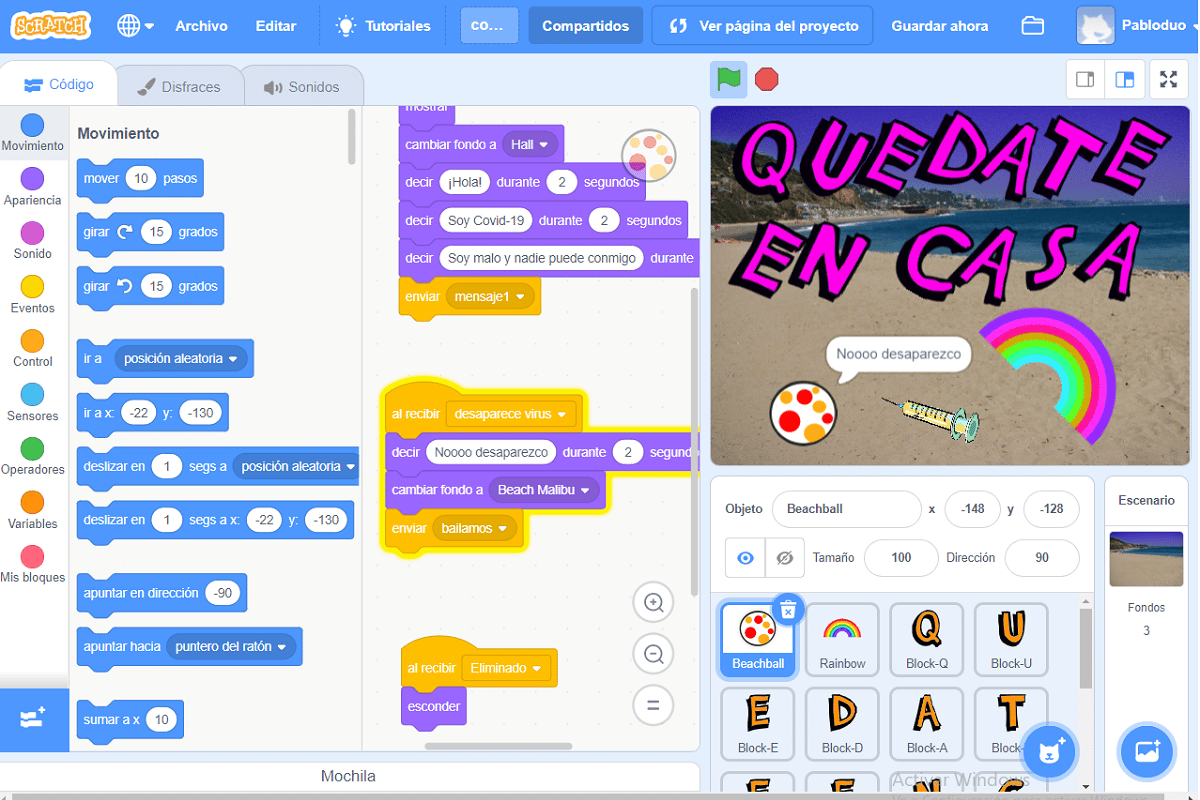Select the Escenario backdrop thumbnail
Screen dimensions: 1200x800
pyautogui.click(x=1146, y=559)
